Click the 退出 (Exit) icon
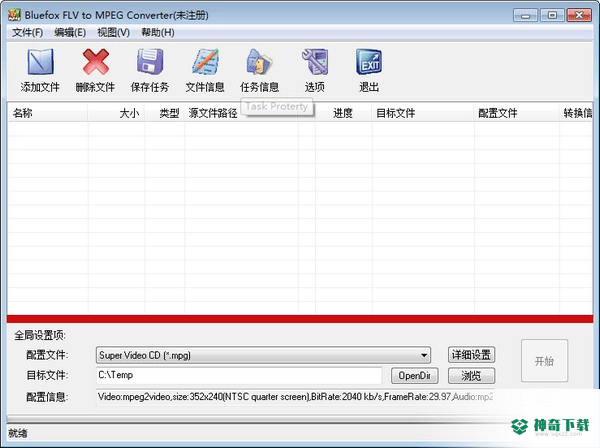This screenshot has height=448, width=600. tap(369, 62)
